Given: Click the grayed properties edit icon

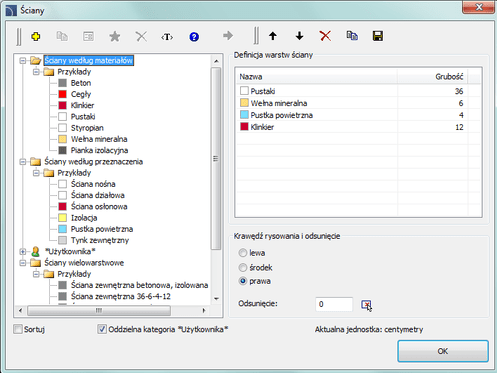Looking at the screenshot, I should 88,36.
